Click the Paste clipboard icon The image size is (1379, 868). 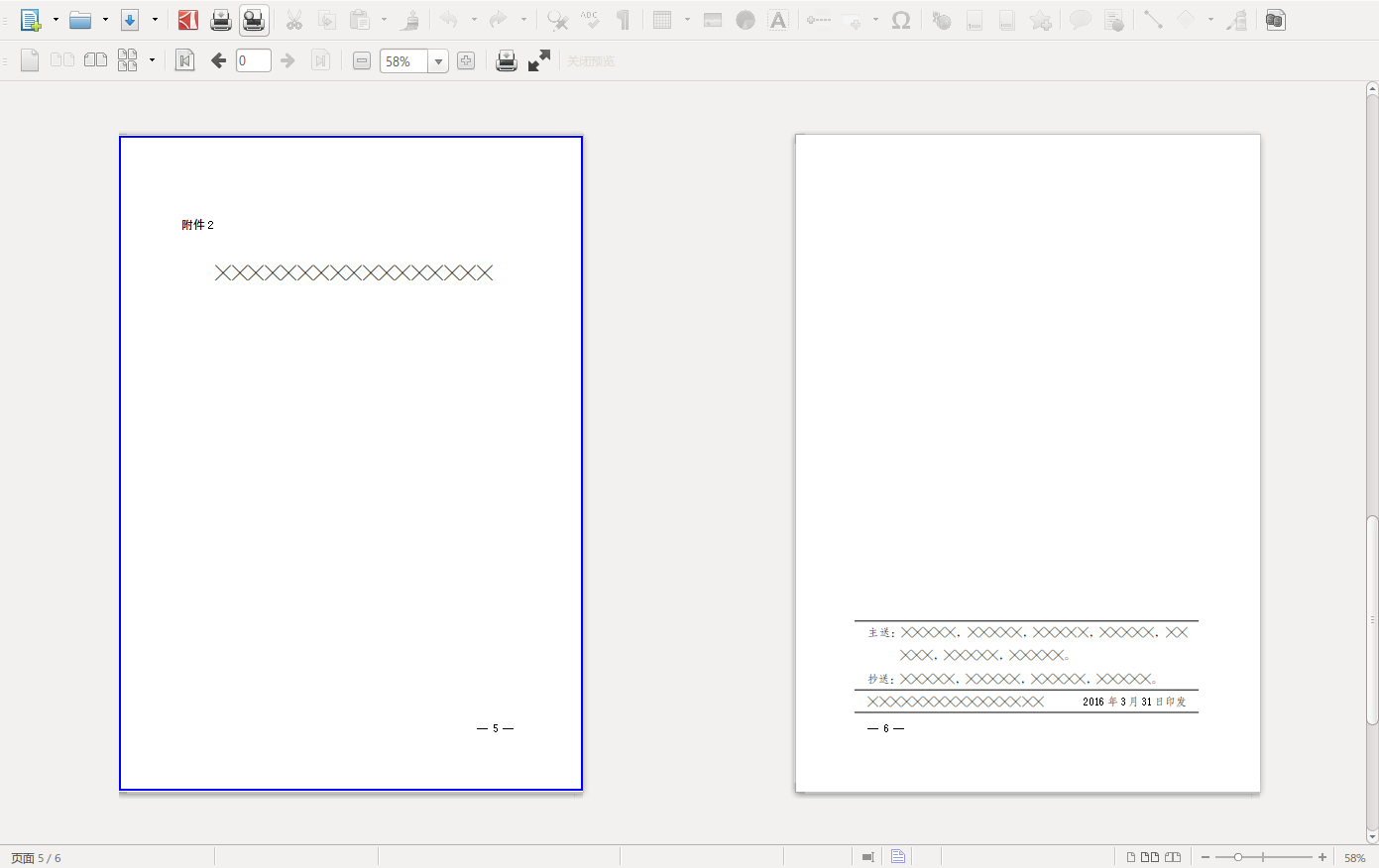click(x=360, y=20)
